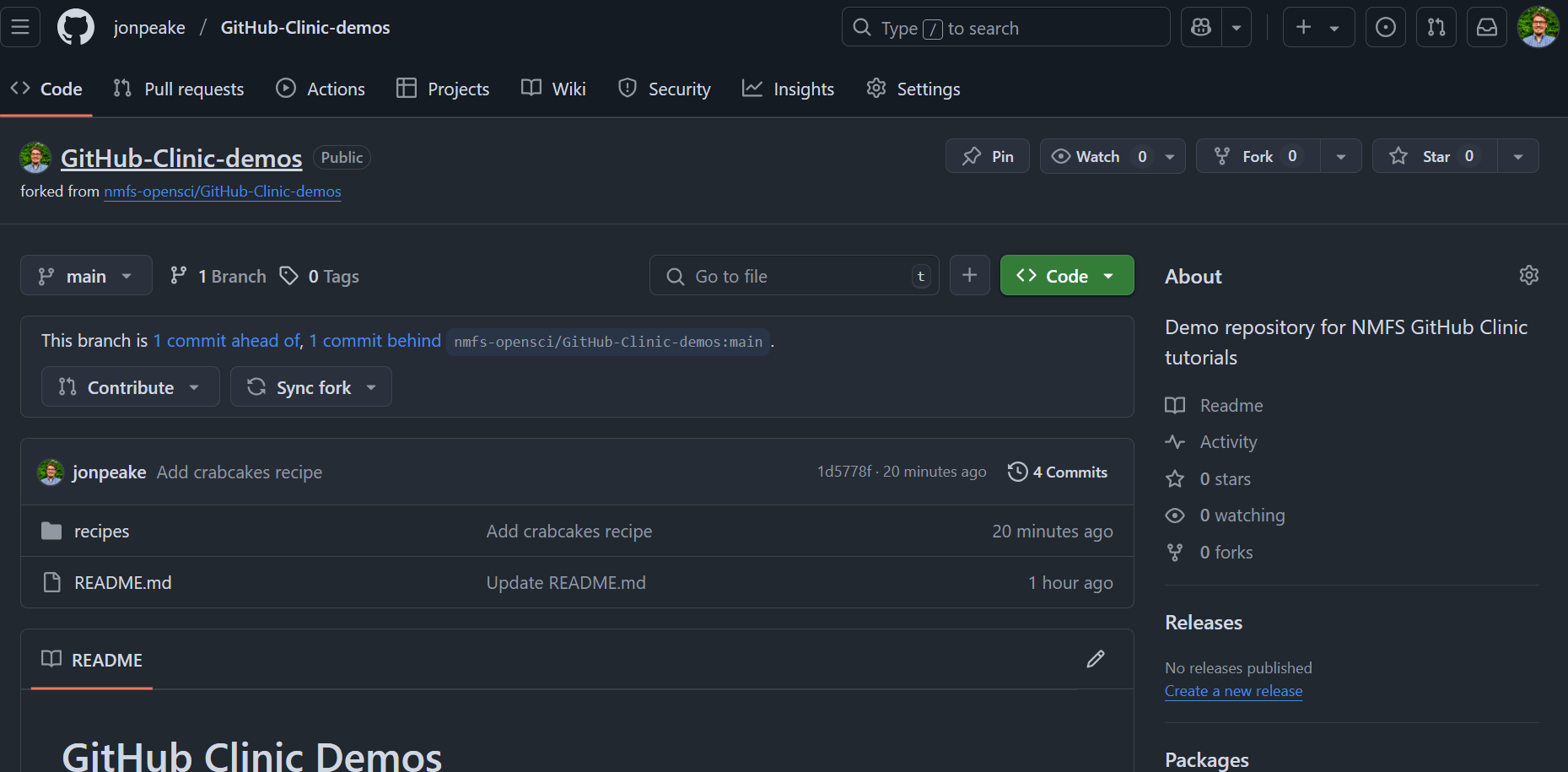Click the README outline book icon
This screenshot has height=772, width=1568.
[x=51, y=659]
